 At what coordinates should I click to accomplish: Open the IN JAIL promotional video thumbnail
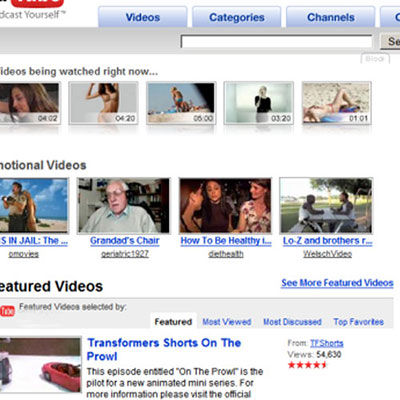pos(34,205)
